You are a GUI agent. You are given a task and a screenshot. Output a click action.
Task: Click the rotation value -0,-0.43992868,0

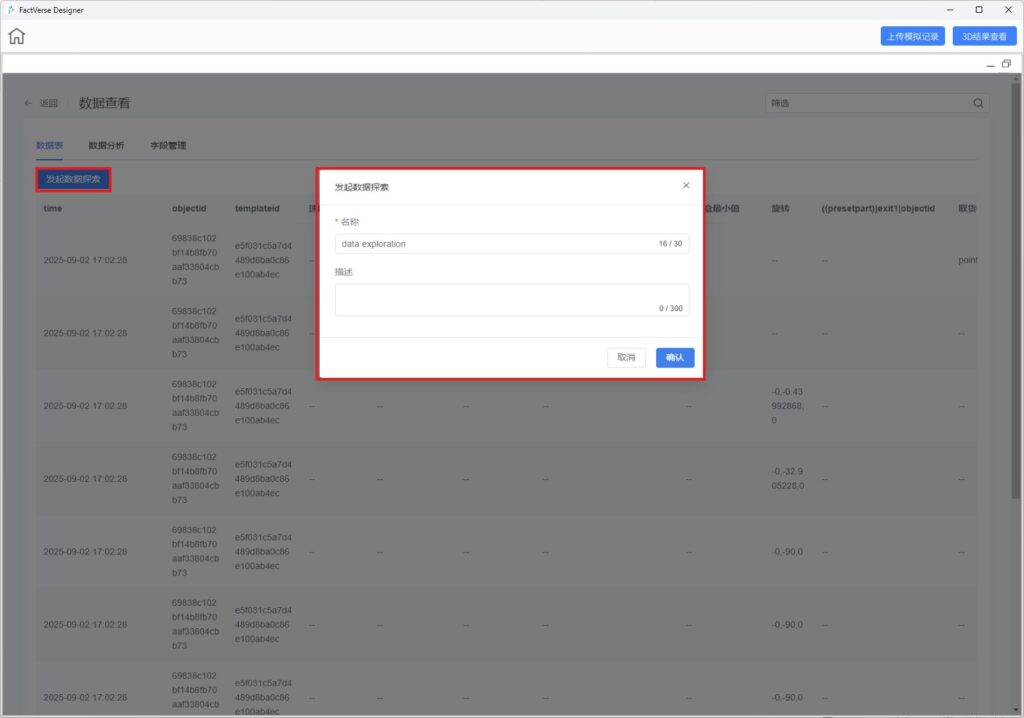coord(788,406)
